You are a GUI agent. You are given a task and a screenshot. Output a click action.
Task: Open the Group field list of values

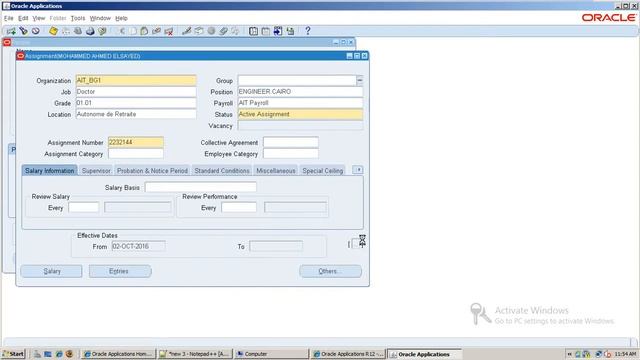(360, 80)
